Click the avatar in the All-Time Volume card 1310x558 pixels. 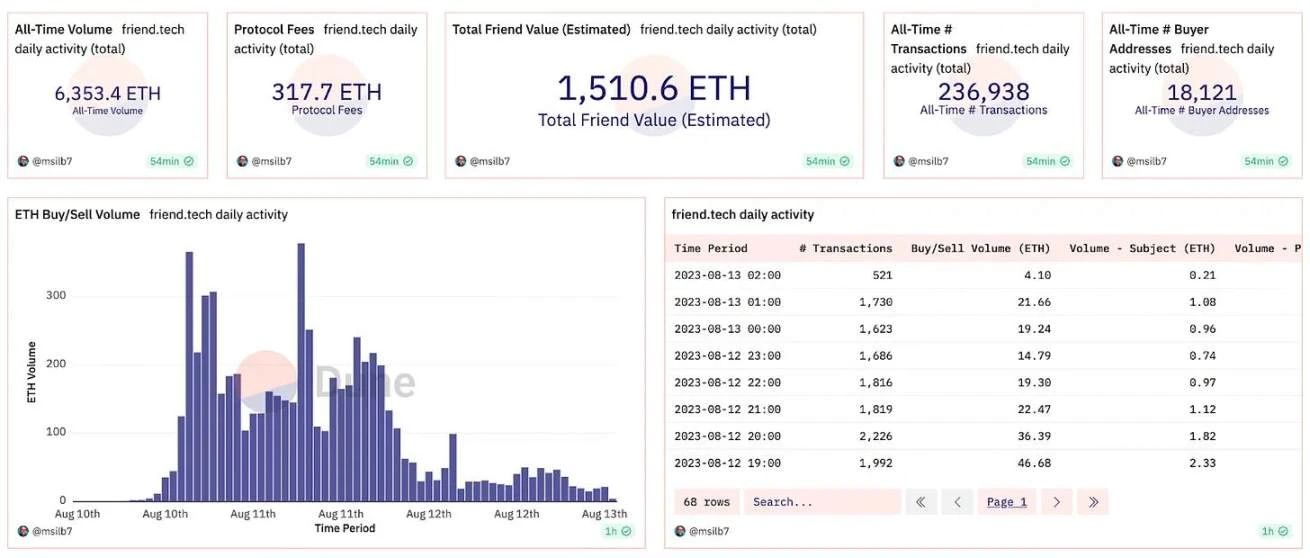[x=23, y=161]
